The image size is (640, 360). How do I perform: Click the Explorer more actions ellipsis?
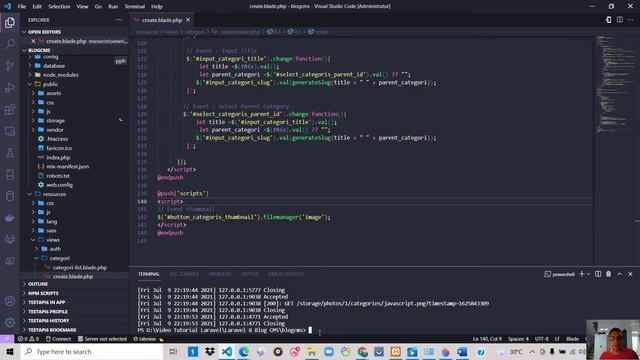pyautogui.click(x=119, y=20)
